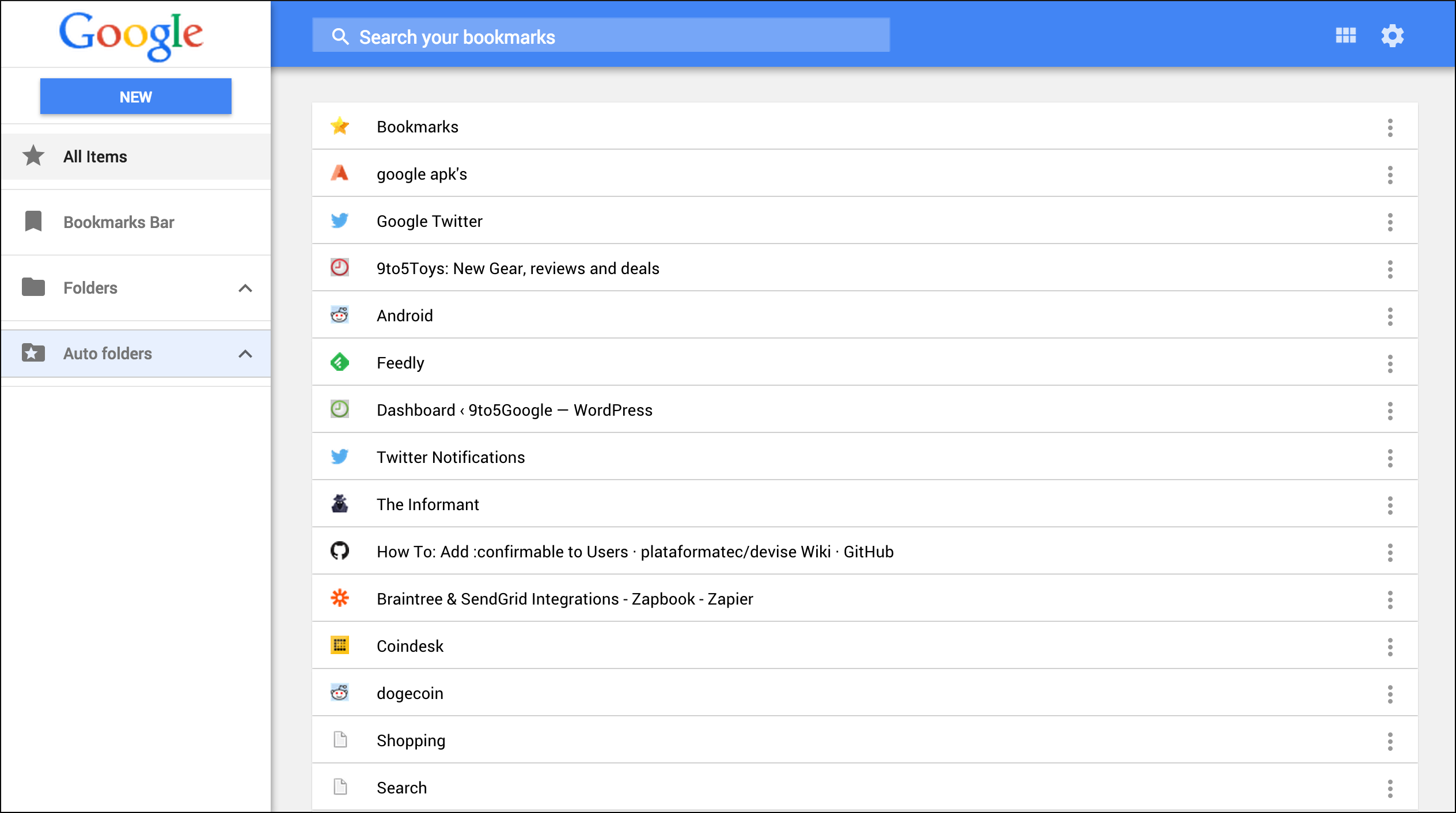Screen dimensions: 1456x813
Task: Open the settings gear icon
Action: point(1392,36)
